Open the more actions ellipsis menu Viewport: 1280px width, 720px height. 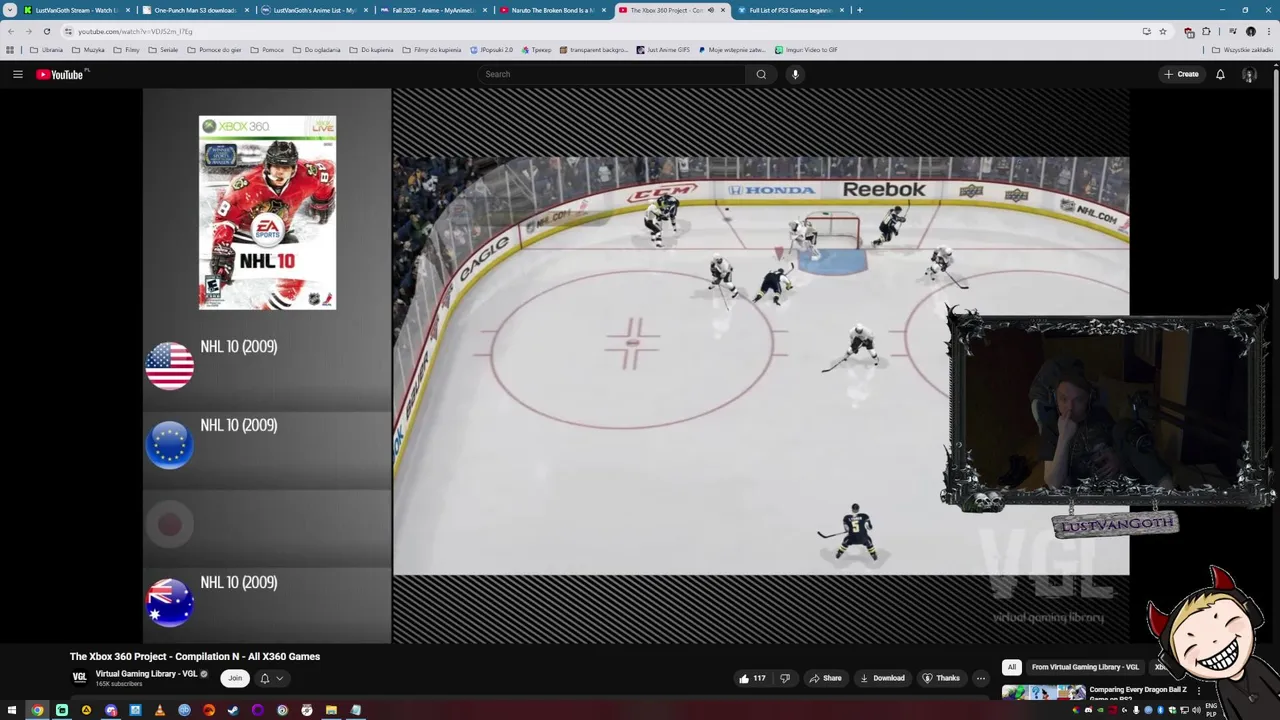(980, 678)
